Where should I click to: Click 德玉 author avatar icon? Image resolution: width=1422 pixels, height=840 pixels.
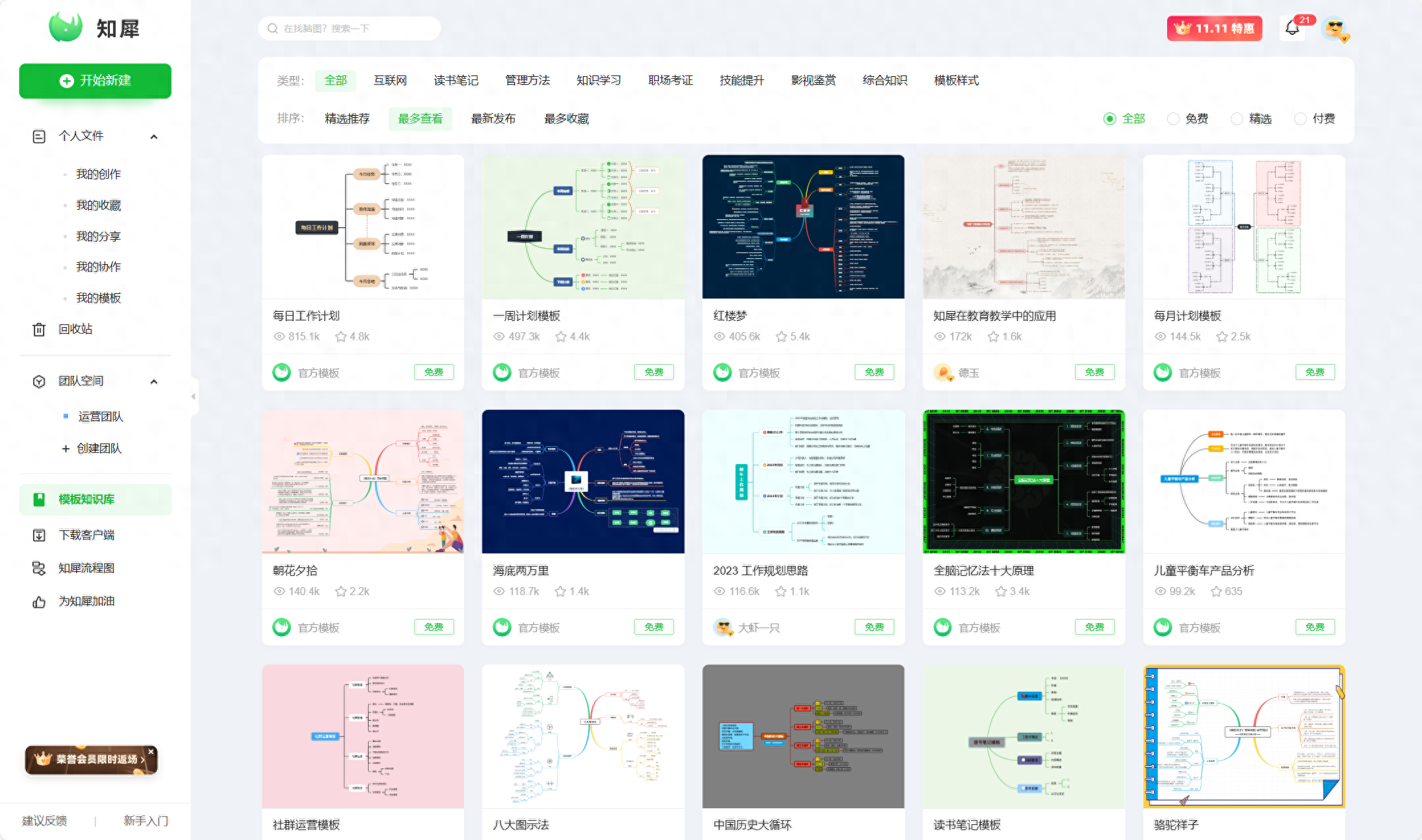(x=942, y=372)
